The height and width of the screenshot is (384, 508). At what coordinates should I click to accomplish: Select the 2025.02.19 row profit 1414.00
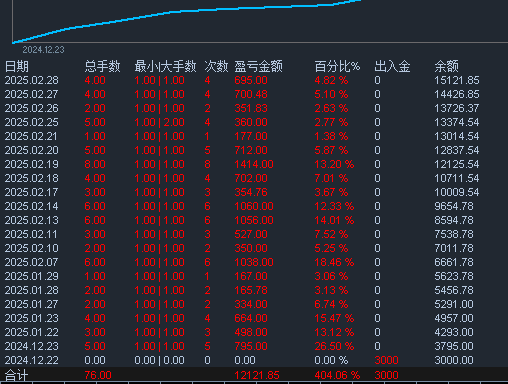click(x=254, y=164)
